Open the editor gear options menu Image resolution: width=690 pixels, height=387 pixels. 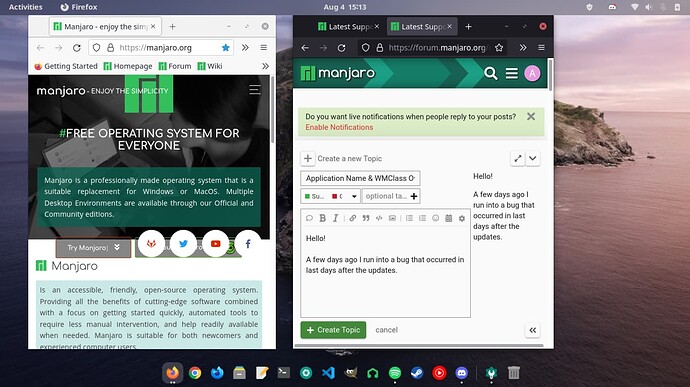coord(462,218)
